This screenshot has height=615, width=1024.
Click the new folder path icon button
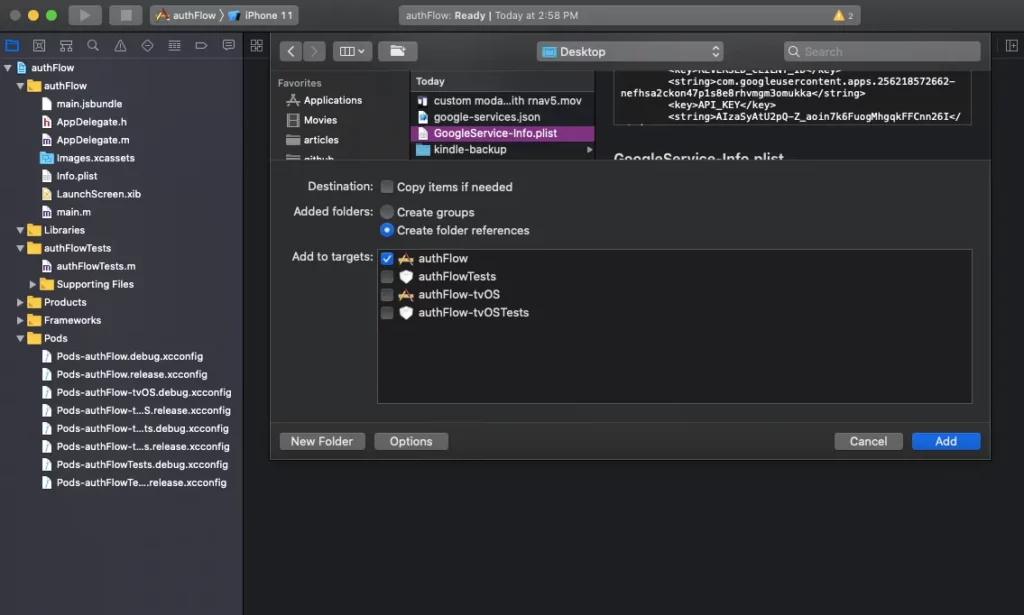pos(398,51)
